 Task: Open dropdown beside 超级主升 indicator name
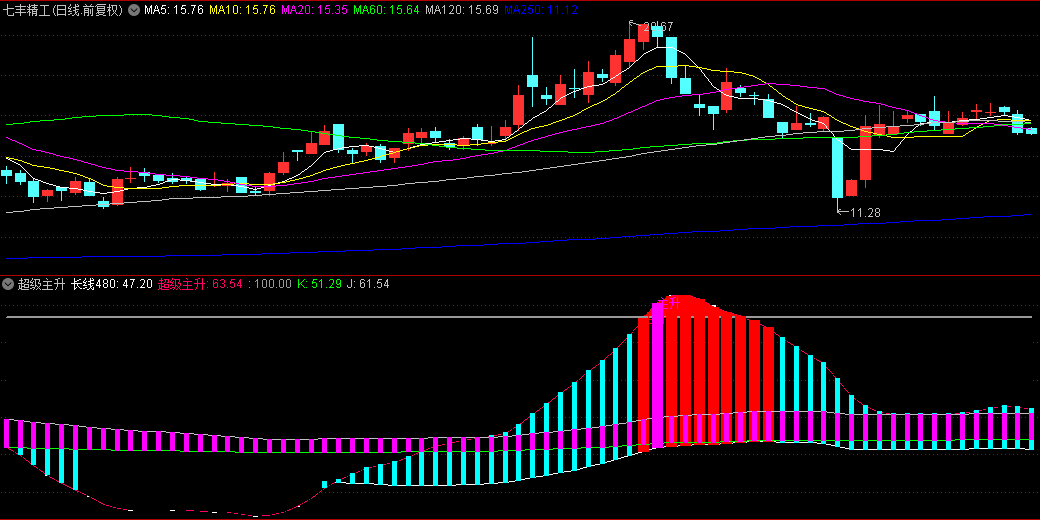coord(8,284)
